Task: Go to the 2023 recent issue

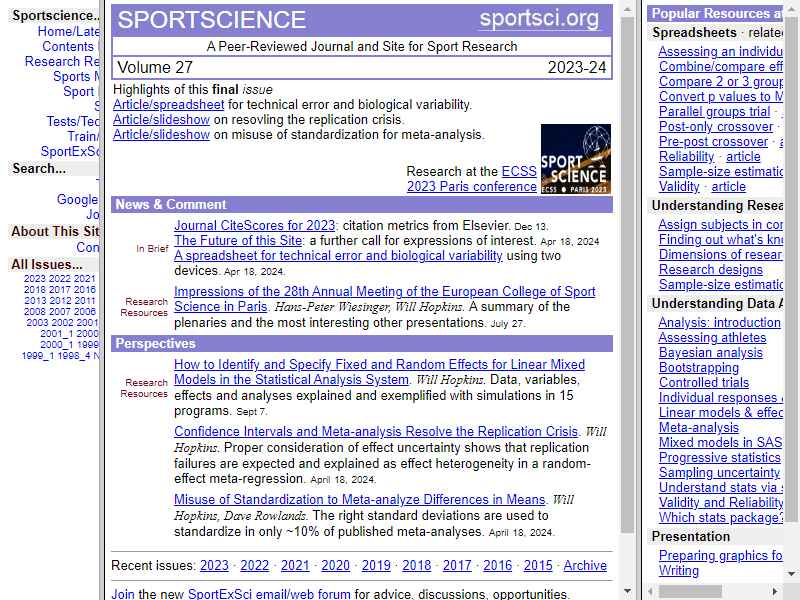Action: coord(214,566)
